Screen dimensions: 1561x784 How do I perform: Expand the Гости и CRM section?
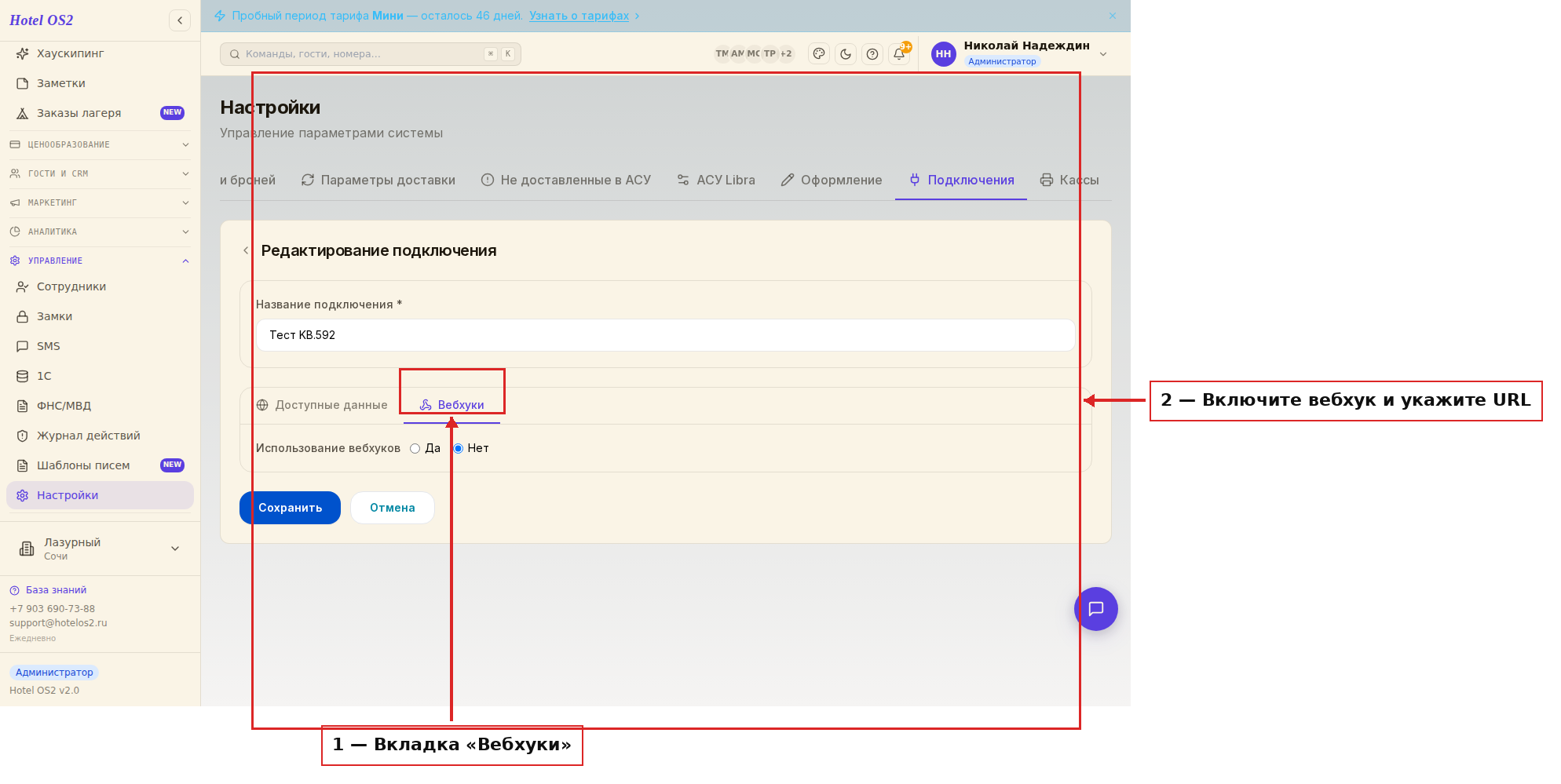click(x=100, y=173)
